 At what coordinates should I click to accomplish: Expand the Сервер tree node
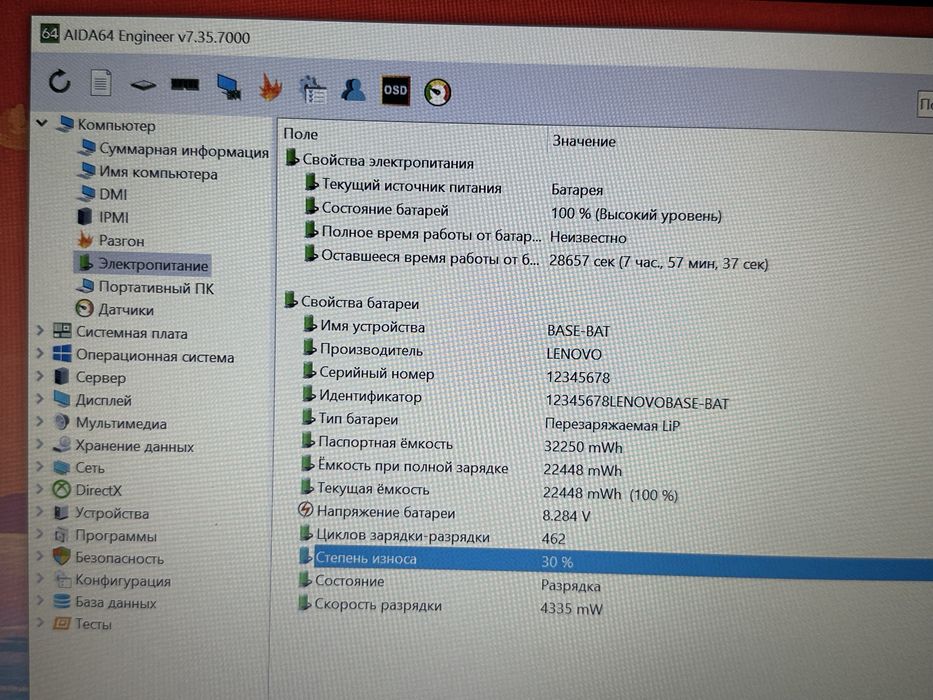click(40, 376)
